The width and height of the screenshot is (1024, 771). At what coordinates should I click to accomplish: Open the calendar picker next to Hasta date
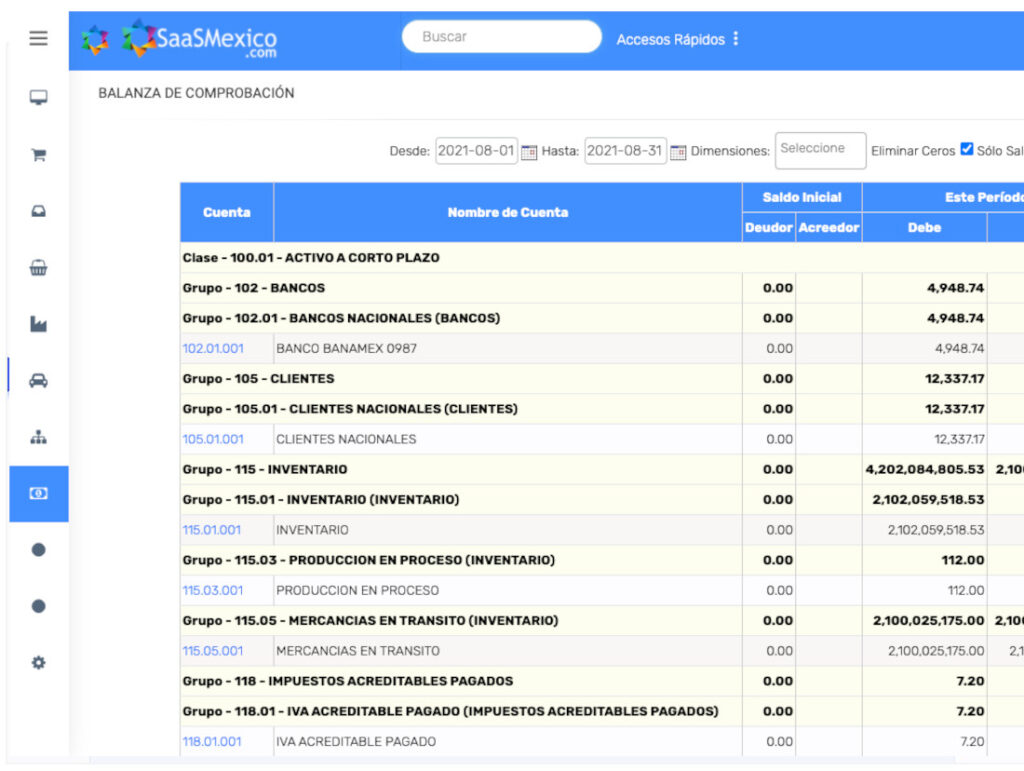[x=679, y=150]
